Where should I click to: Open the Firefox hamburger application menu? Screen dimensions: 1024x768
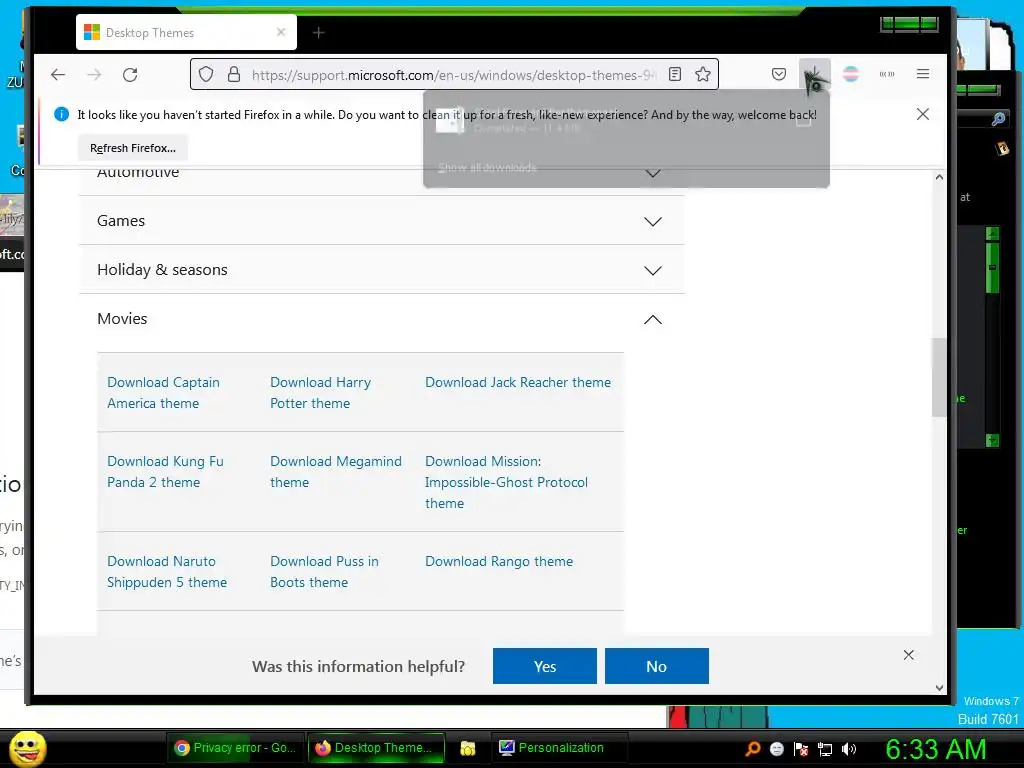(x=923, y=74)
